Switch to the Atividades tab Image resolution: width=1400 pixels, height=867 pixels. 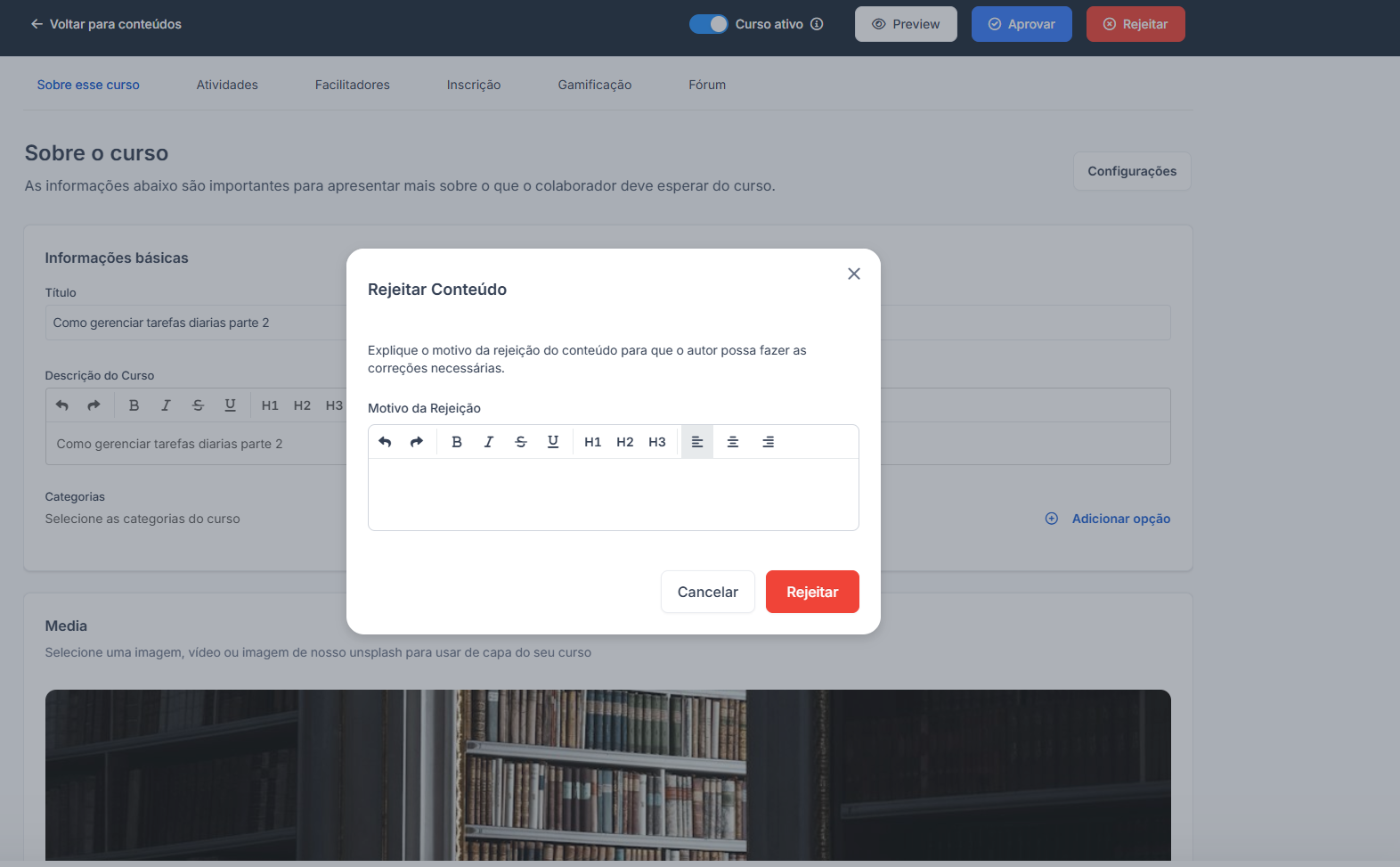point(227,85)
